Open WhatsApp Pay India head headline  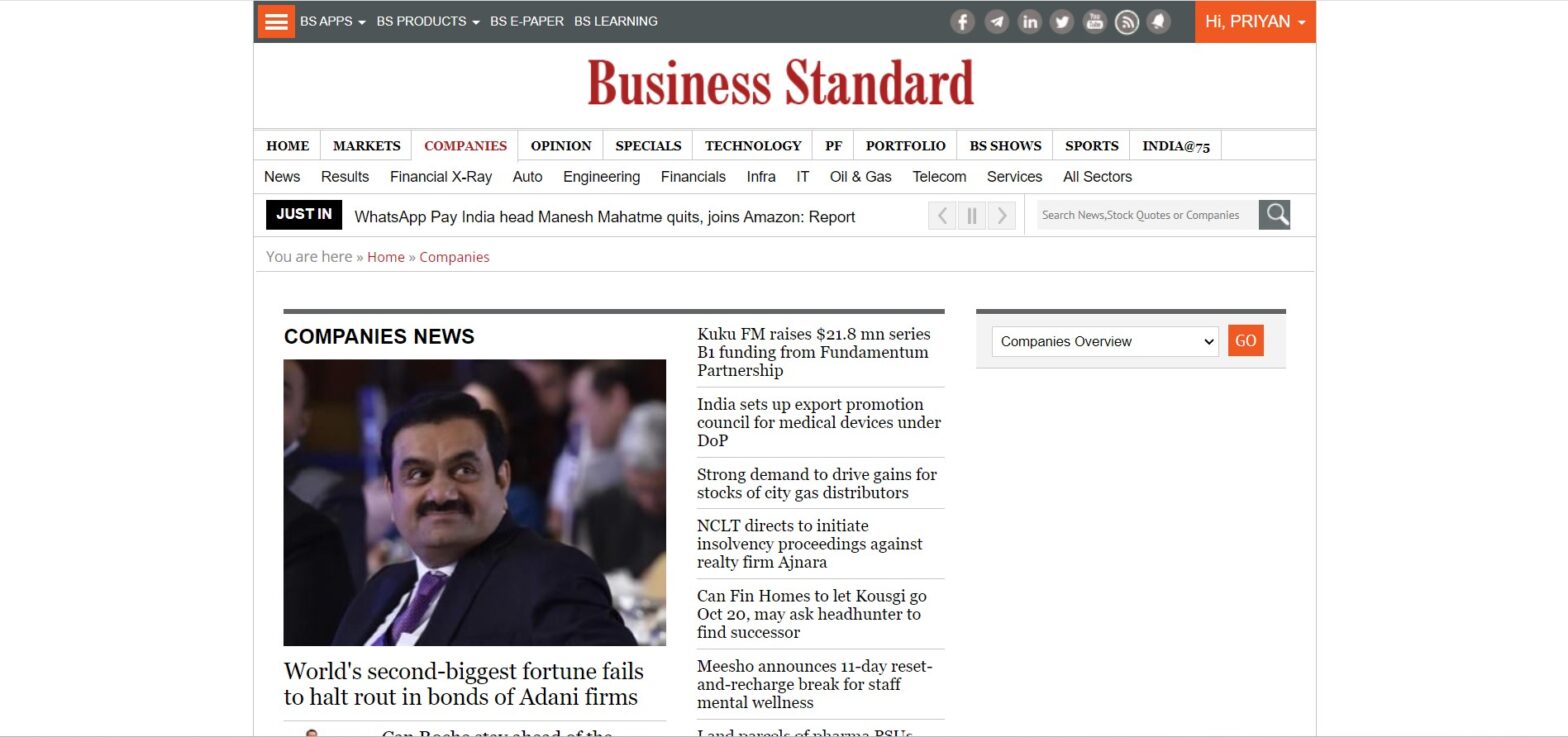tap(604, 217)
